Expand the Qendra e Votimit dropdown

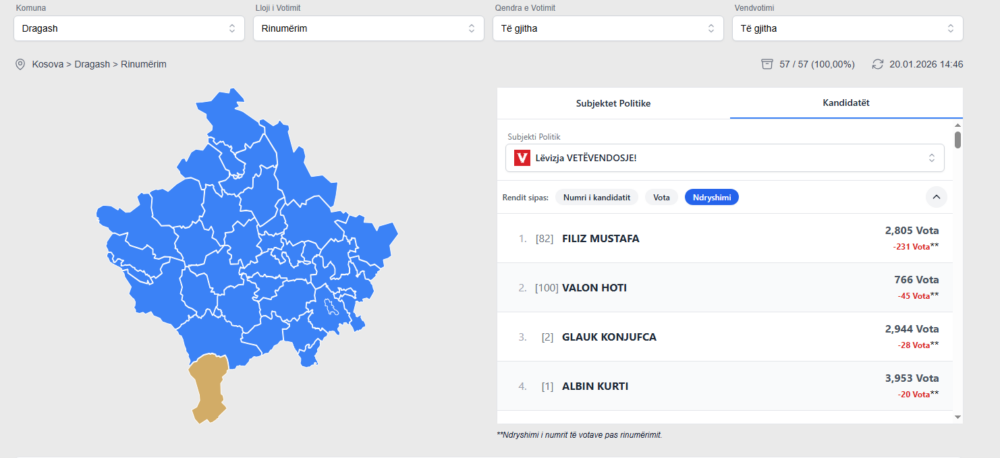(607, 29)
